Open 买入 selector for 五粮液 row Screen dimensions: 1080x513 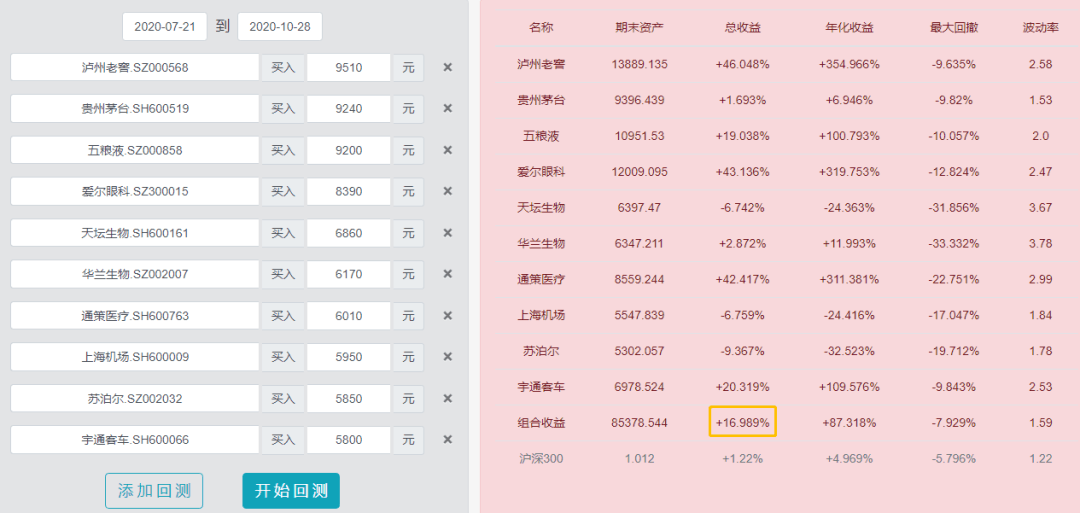282,150
